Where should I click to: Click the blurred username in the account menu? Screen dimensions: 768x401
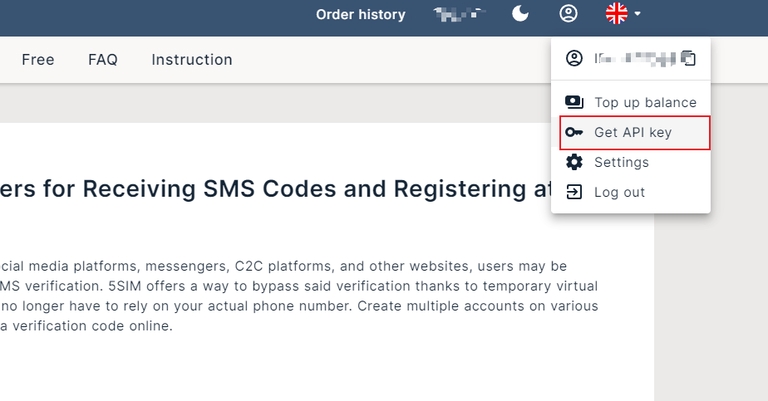pos(634,58)
